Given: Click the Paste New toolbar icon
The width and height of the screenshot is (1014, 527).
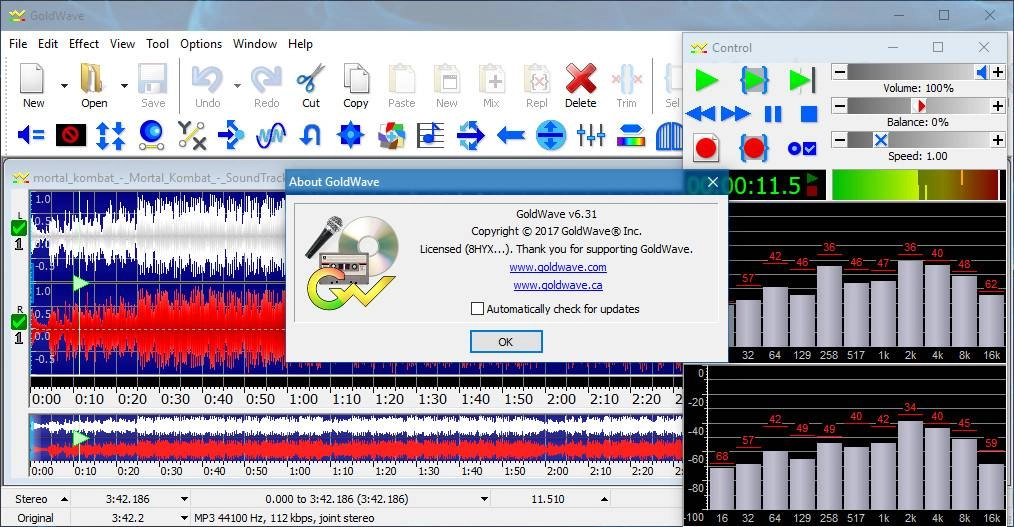Looking at the screenshot, I should click(x=447, y=79).
